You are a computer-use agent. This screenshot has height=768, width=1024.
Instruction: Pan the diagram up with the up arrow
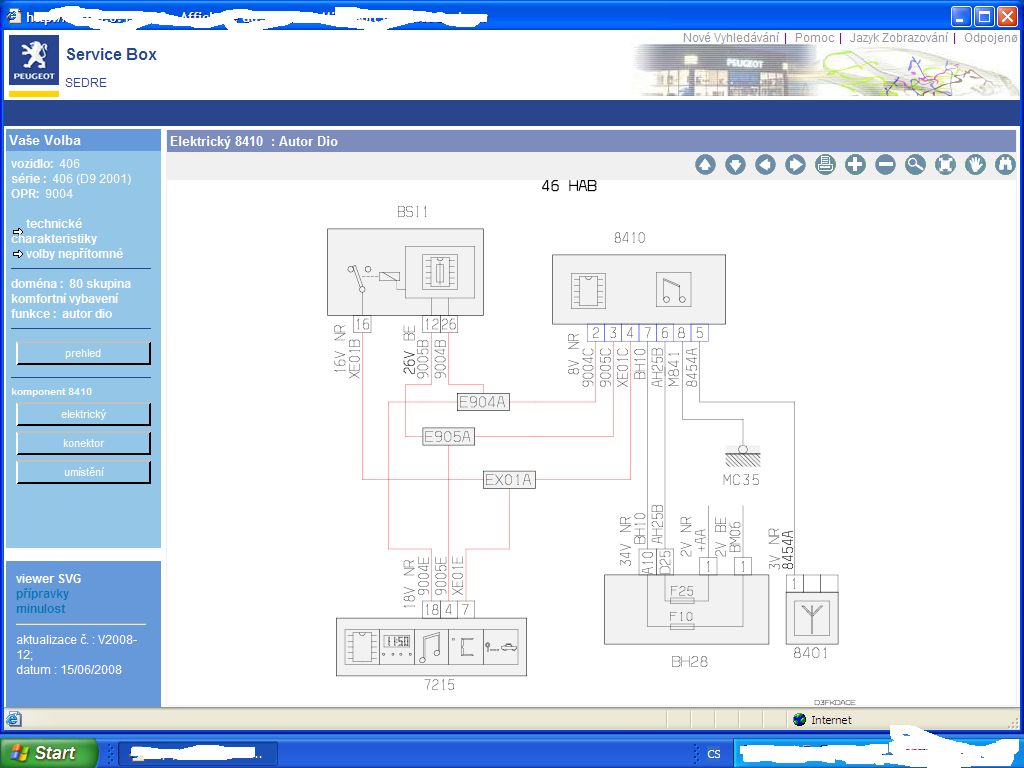(x=705, y=165)
